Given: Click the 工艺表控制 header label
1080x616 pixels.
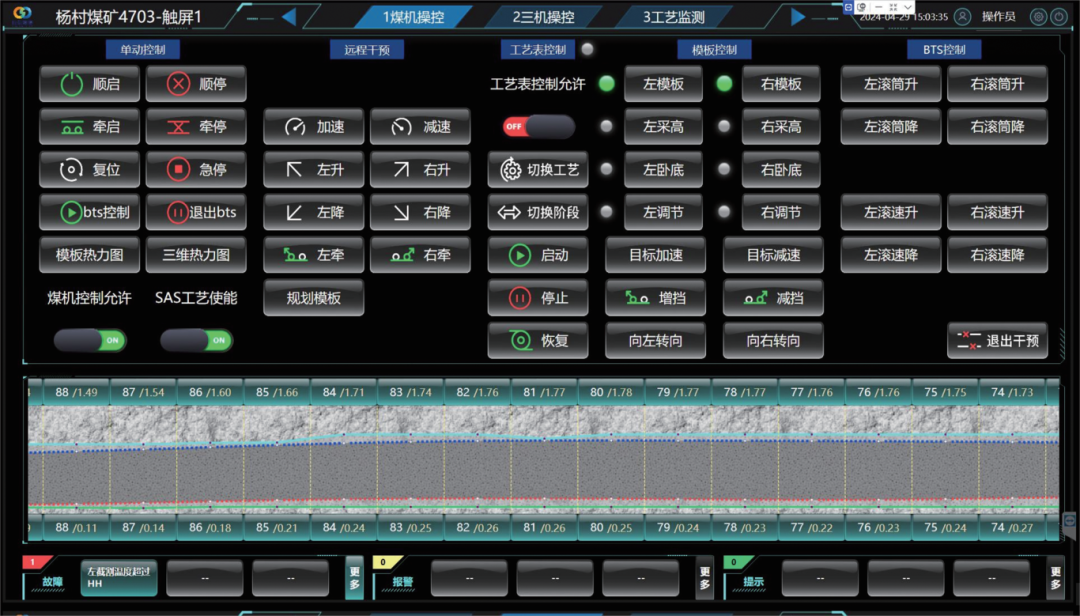Looking at the screenshot, I should 538,50.
